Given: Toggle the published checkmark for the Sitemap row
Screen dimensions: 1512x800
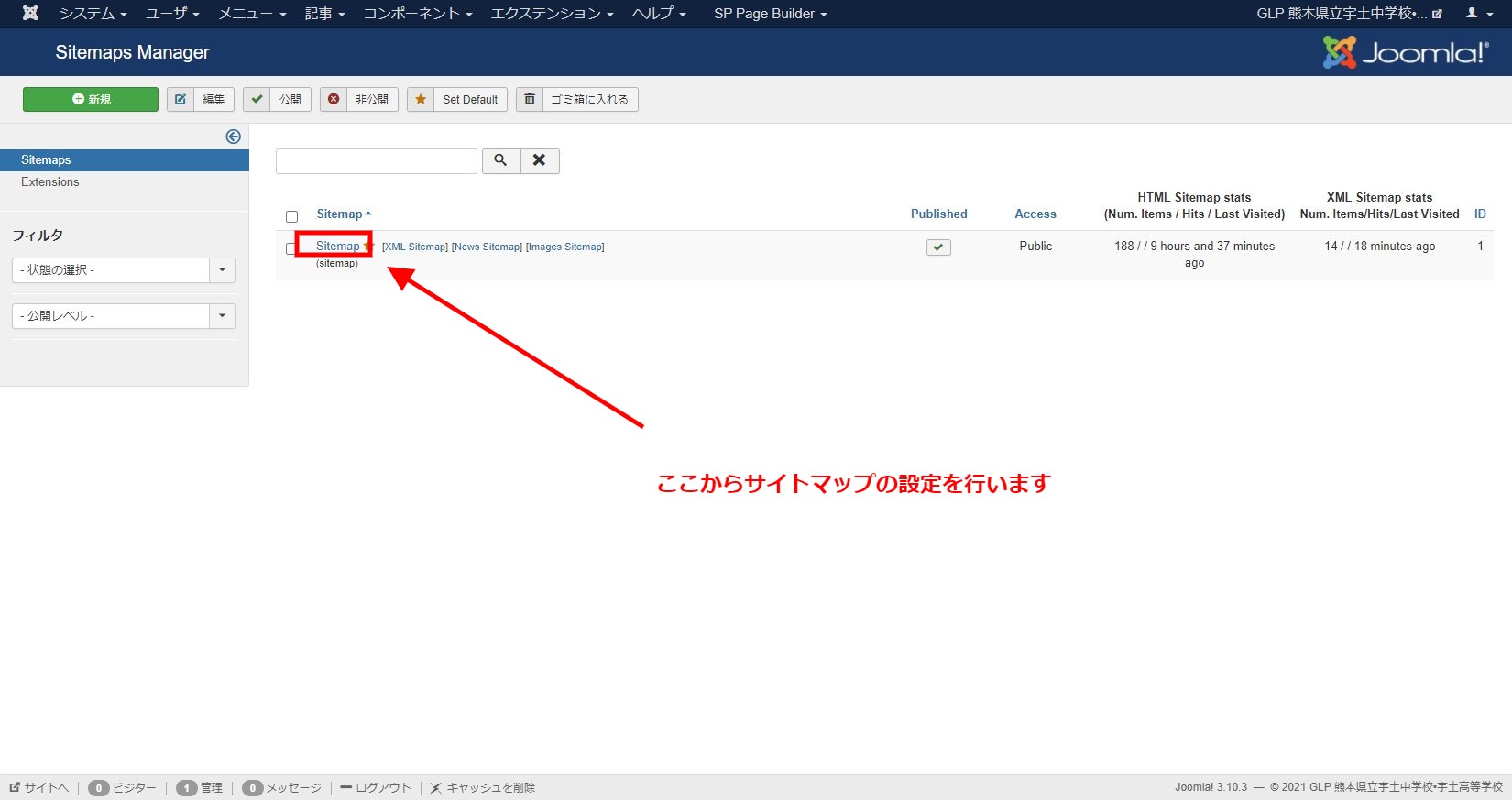Looking at the screenshot, I should click(x=938, y=247).
